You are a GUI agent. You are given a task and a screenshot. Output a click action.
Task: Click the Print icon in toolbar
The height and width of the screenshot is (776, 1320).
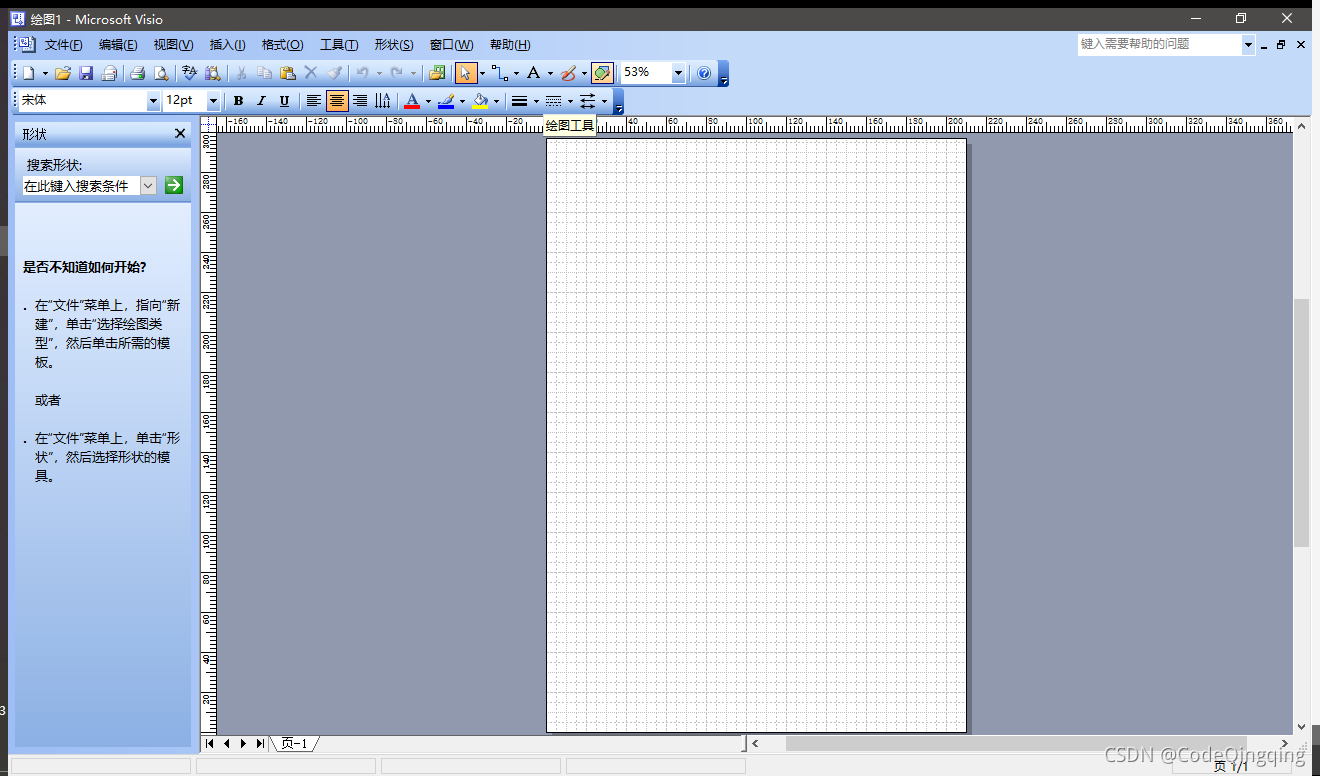point(137,73)
